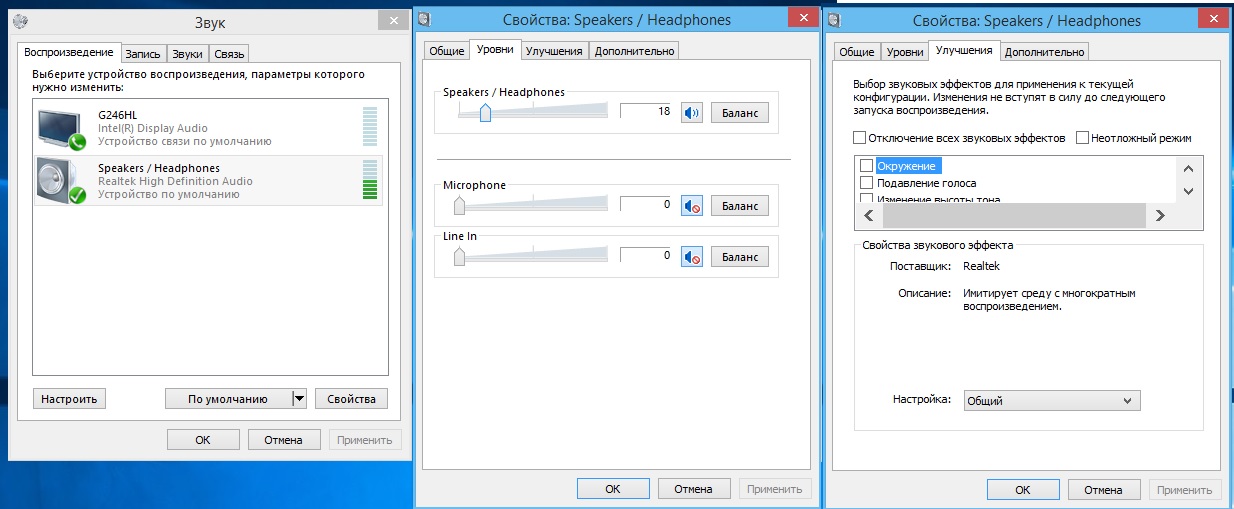Toggle the Неотложный режим checkbox
The height and width of the screenshot is (509, 1234).
(1082, 138)
